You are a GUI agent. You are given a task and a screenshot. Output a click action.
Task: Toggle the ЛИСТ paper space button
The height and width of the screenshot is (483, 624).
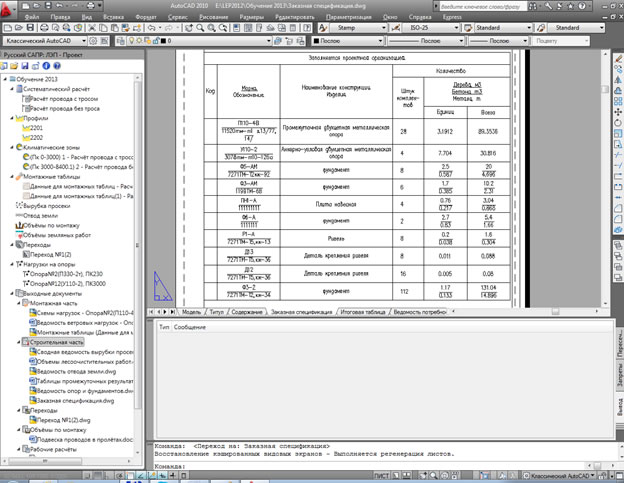click(382, 475)
